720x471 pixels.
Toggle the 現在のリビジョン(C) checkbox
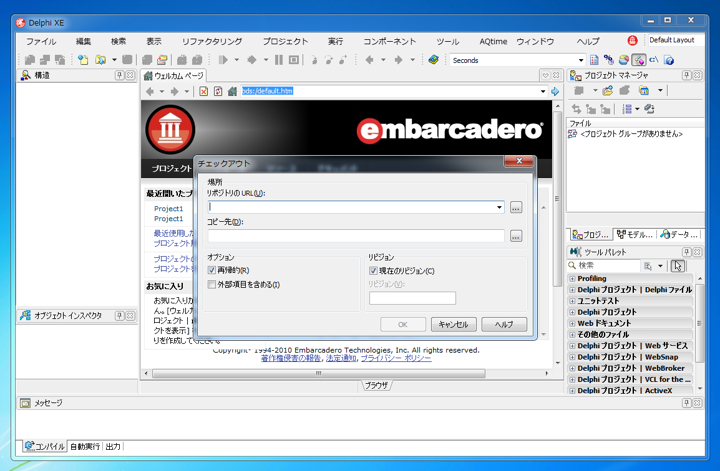click(373, 271)
